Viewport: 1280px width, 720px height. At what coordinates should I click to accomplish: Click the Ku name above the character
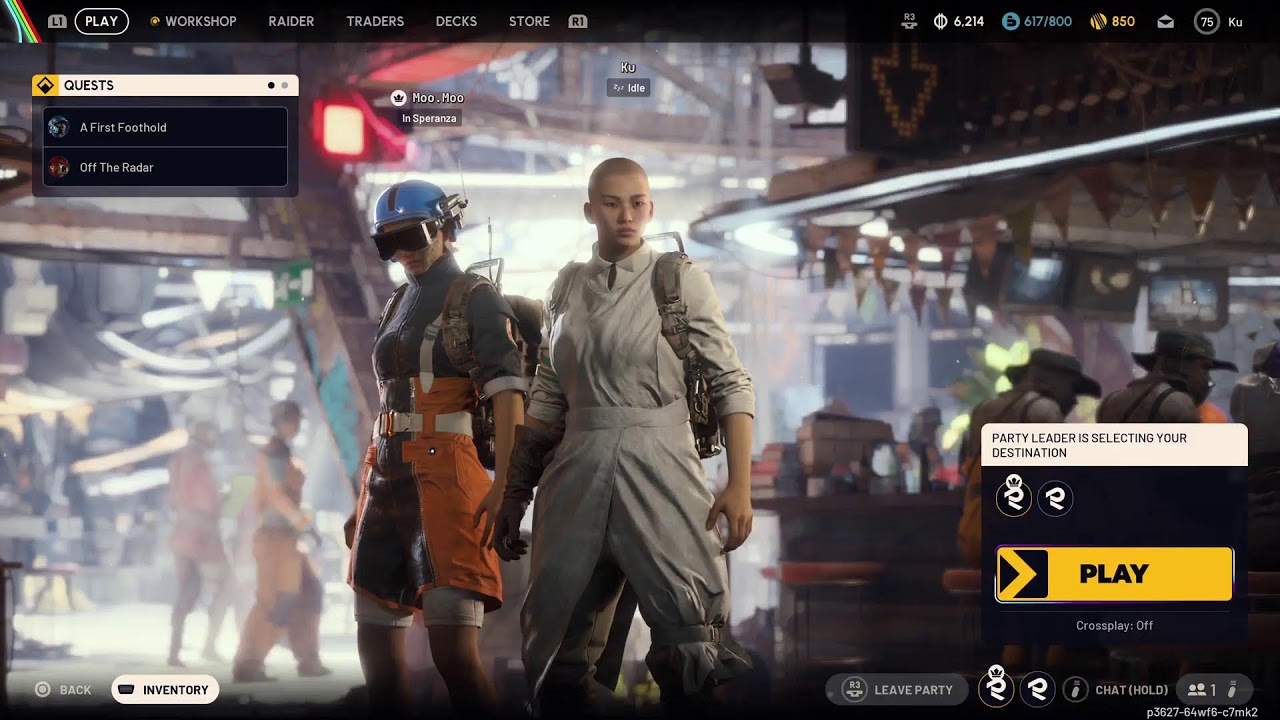628,68
